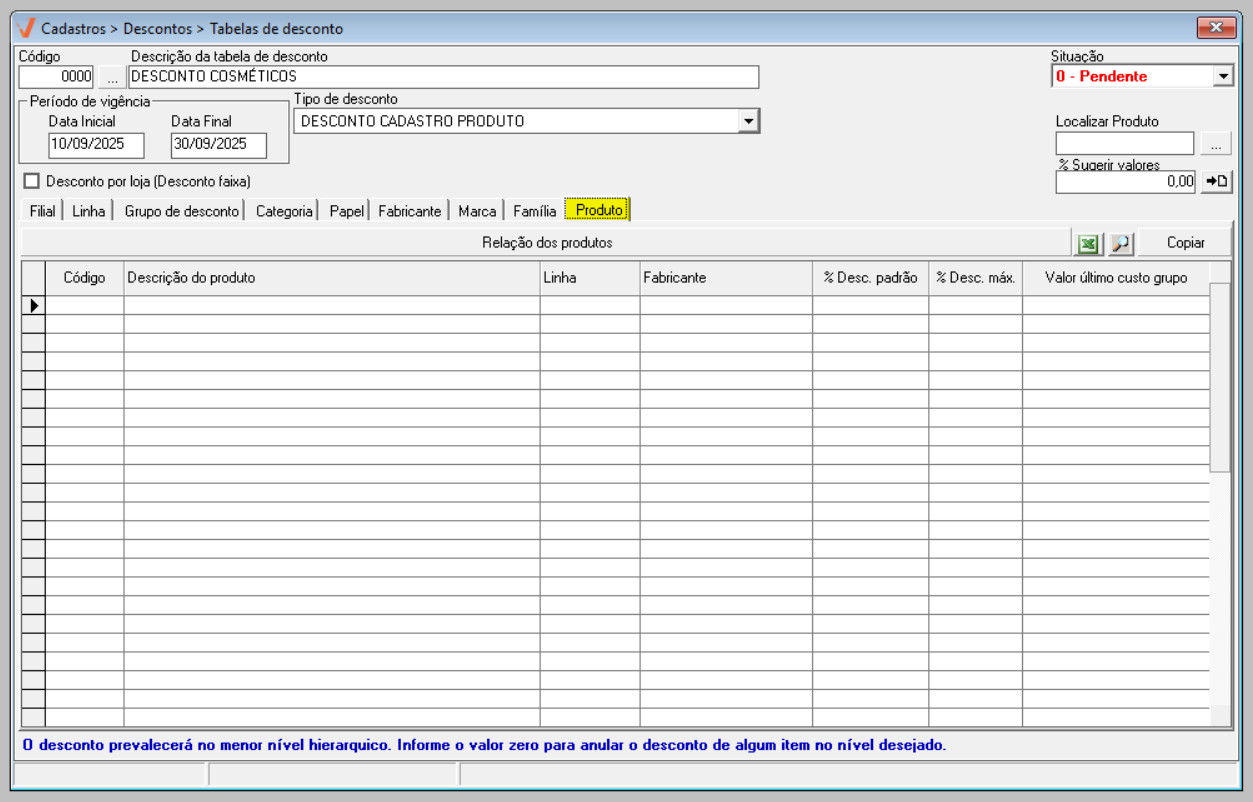Screen dimensions: 1253x802
Task: Go to the Família tab
Action: tap(534, 211)
